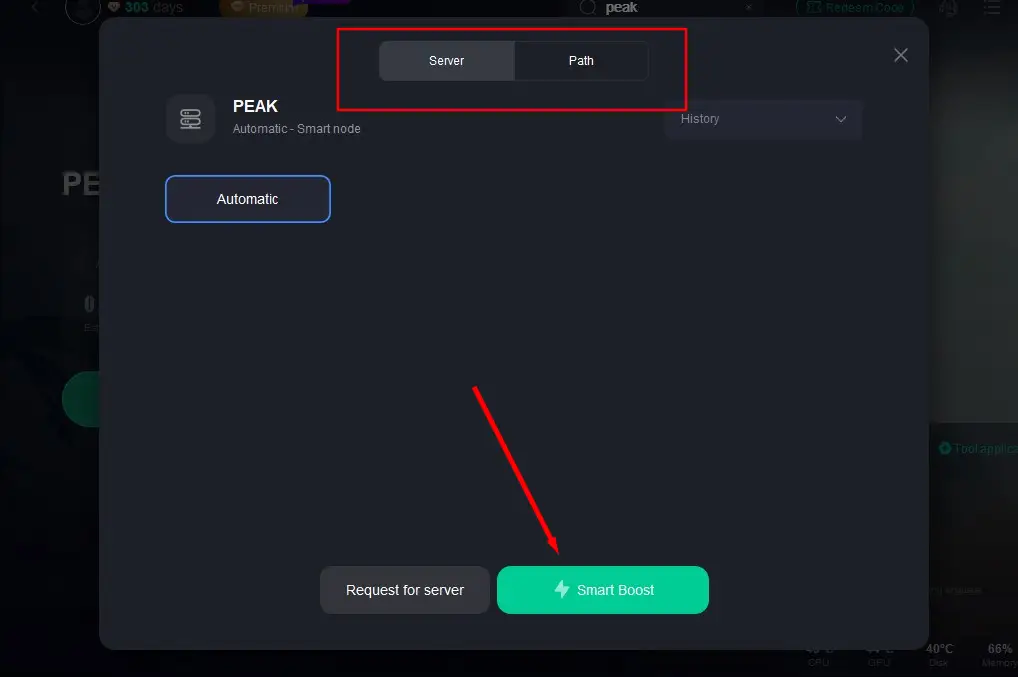Switch to the Server tab

[x=447, y=61]
